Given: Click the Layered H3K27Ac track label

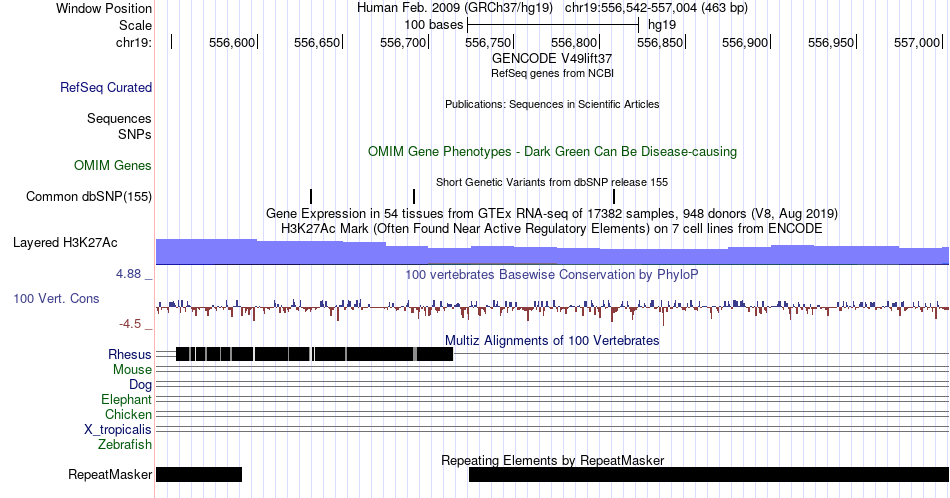Looking at the screenshot, I should point(65,242).
